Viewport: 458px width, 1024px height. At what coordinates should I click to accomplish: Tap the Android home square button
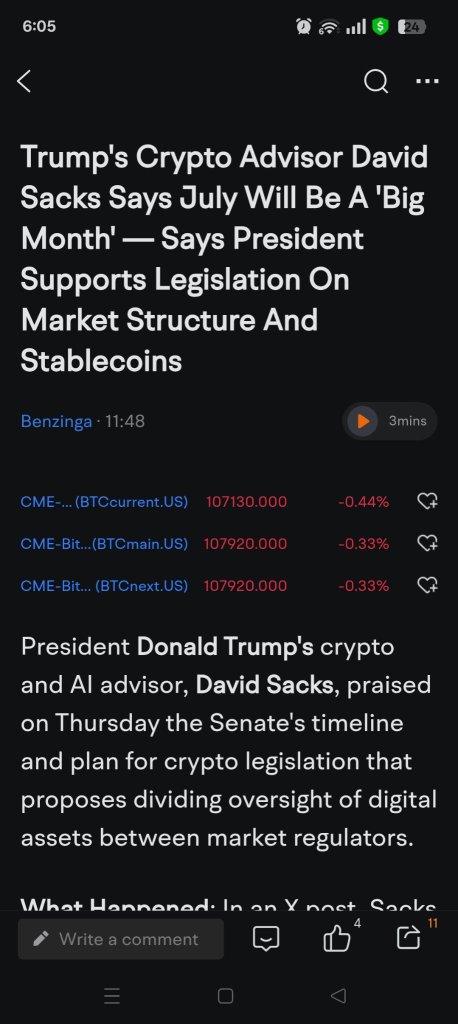(x=225, y=996)
